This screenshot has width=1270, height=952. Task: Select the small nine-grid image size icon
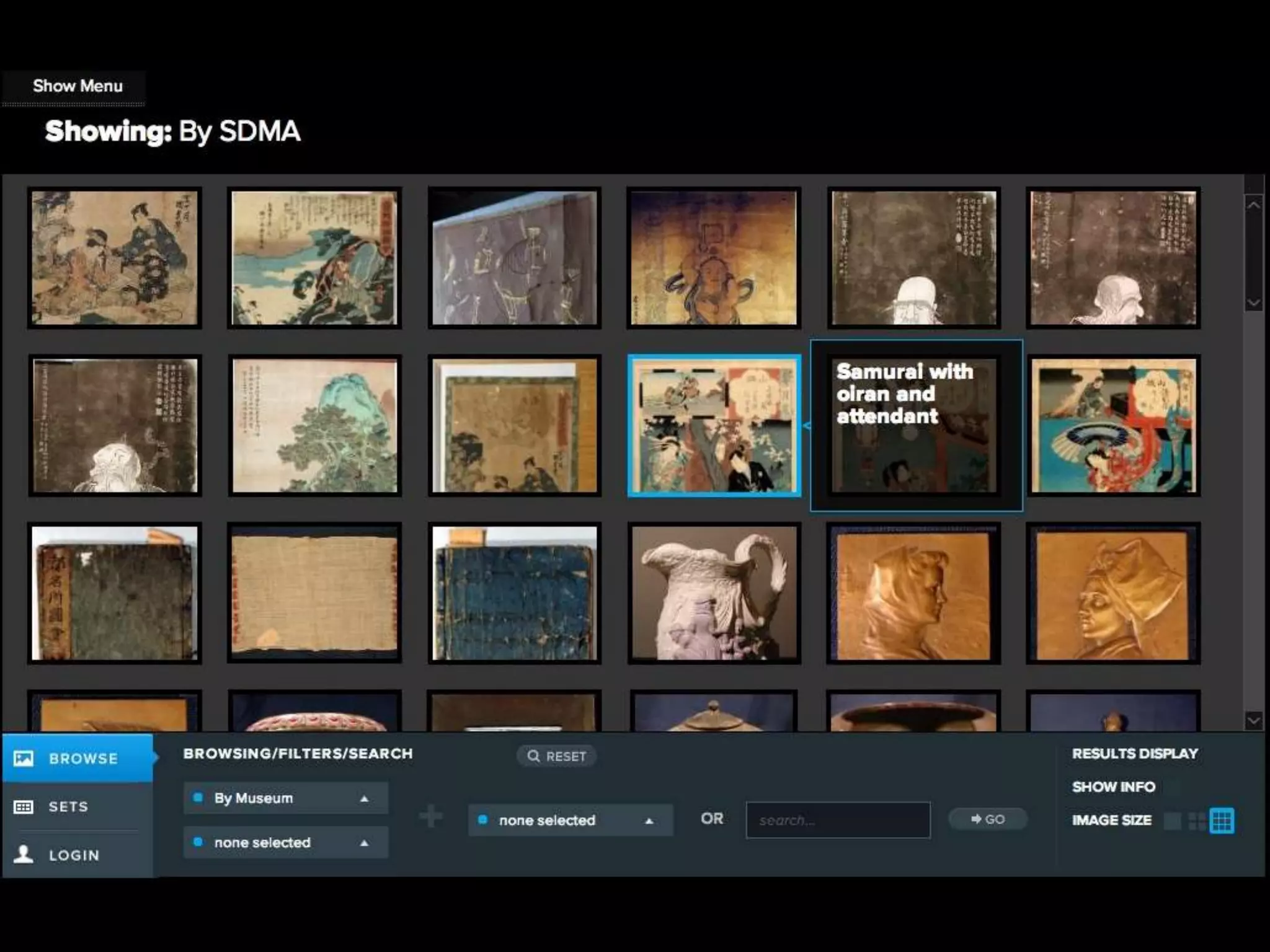(x=1222, y=821)
